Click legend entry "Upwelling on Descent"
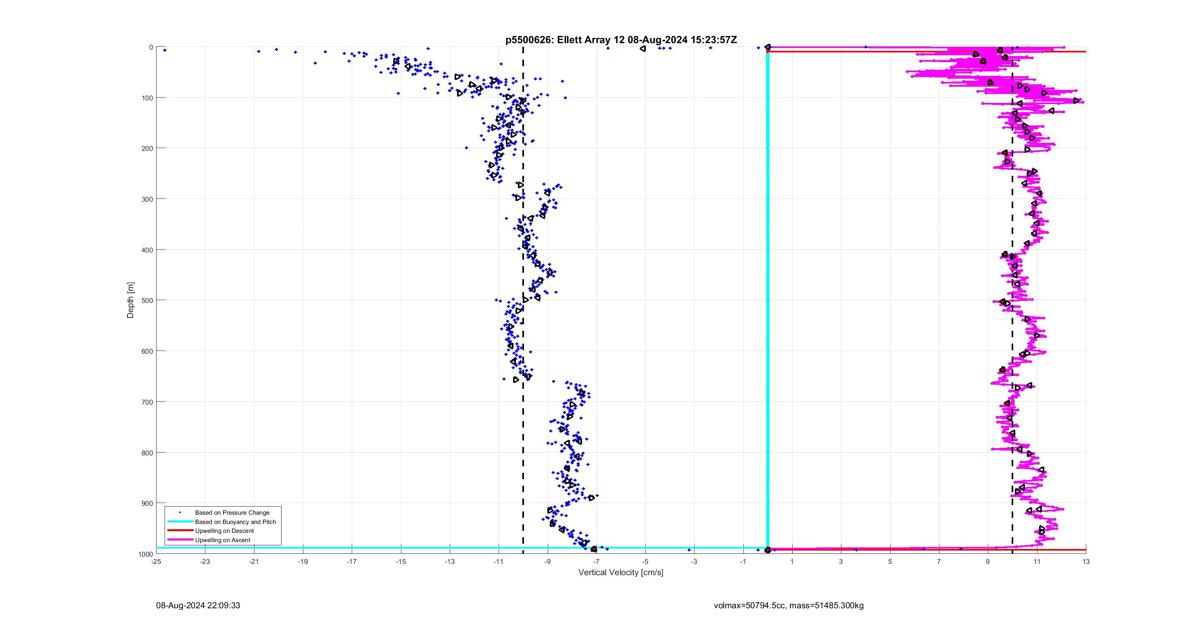 (x=224, y=530)
